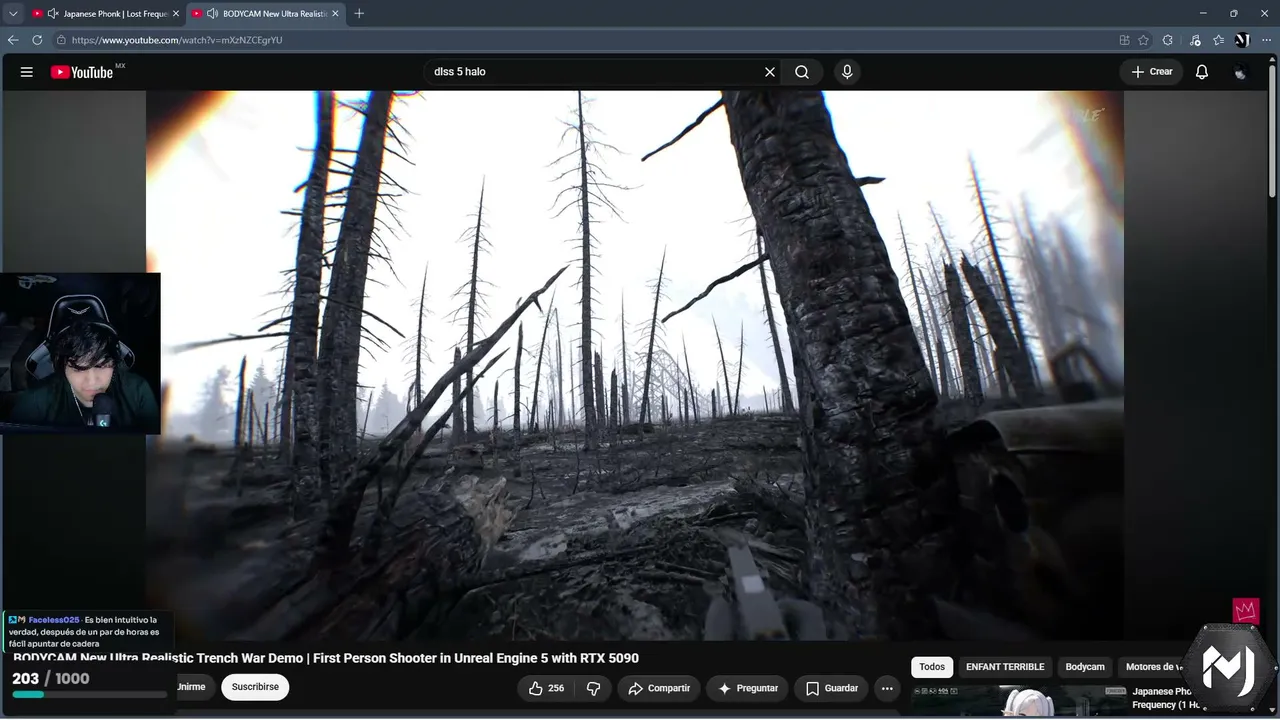The height and width of the screenshot is (720, 1280).
Task: Subscribe with the Suscribirse button
Action: (255, 687)
